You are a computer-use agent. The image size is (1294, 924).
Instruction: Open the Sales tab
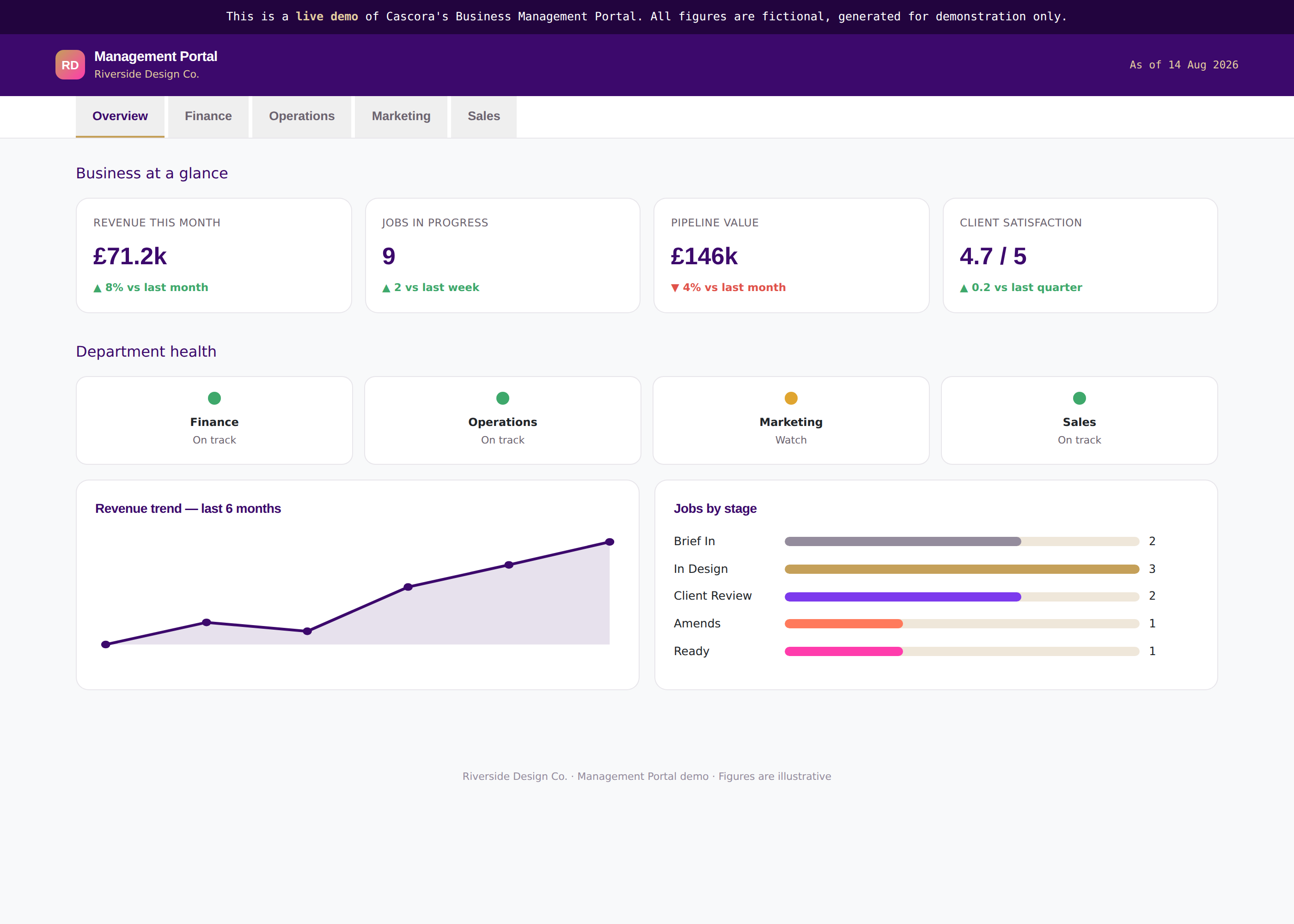(484, 116)
